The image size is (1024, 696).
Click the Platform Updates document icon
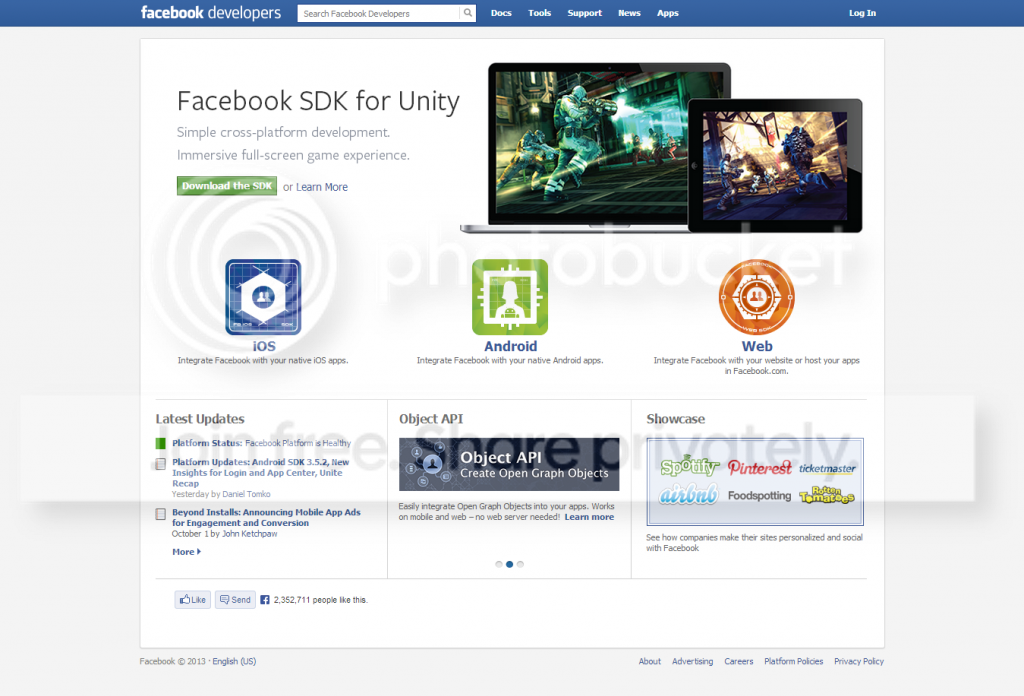pos(161,464)
